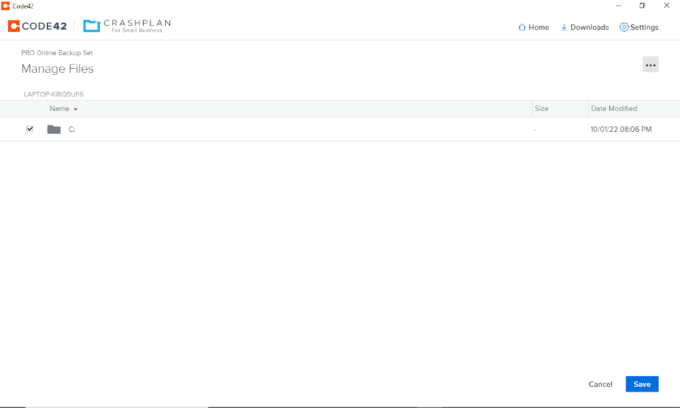Sort files by Size column
680x408 pixels.
[x=541, y=108]
